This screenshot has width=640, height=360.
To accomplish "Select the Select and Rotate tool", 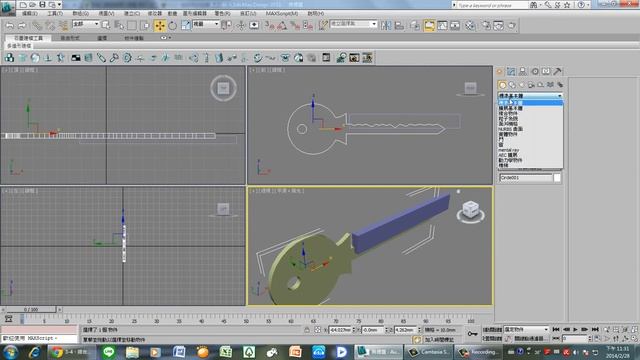I will pyautogui.click(x=173, y=26).
